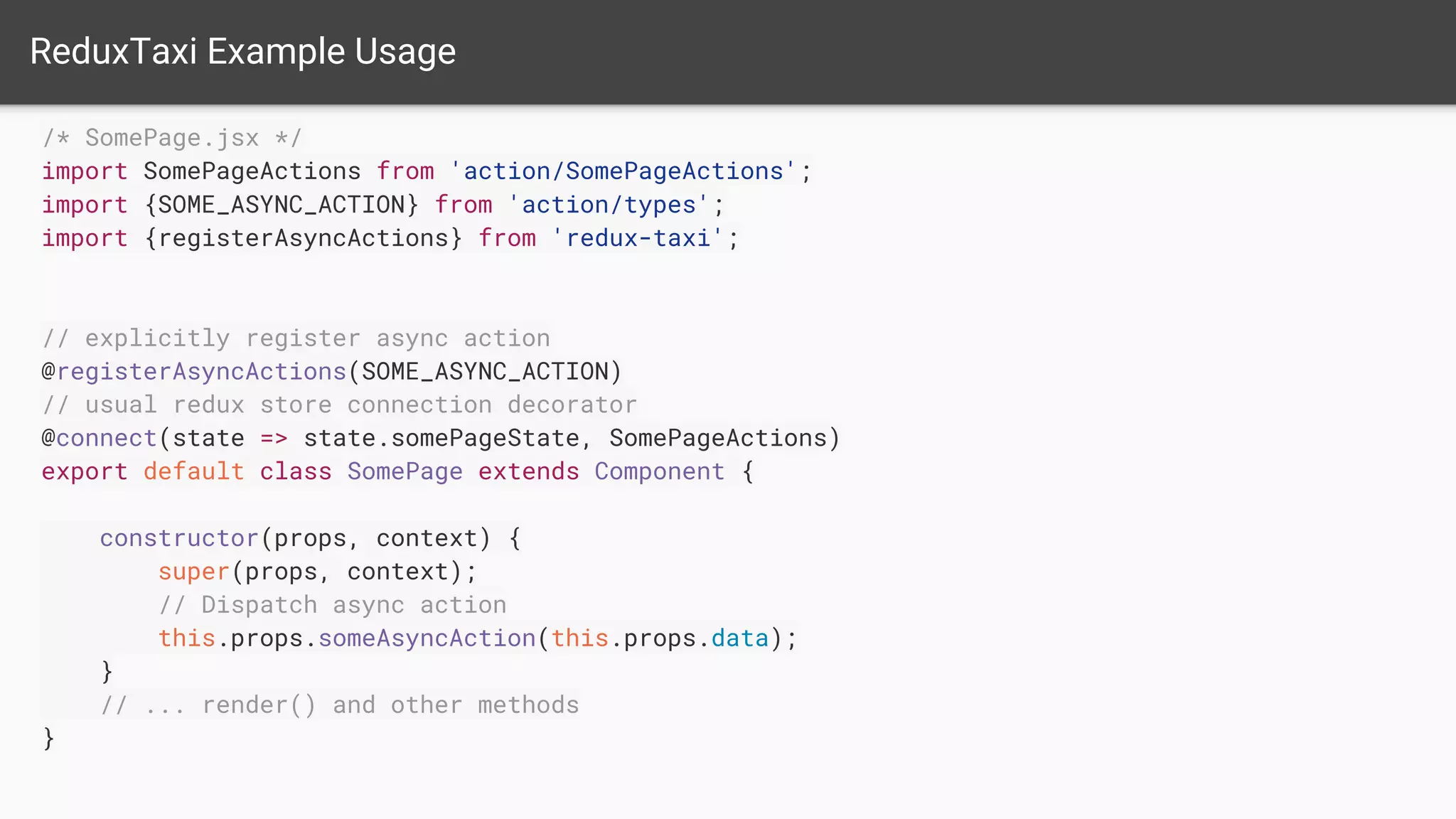
Task: Click the string 'action/SomePageActions'
Action: pyautogui.click(x=623, y=171)
